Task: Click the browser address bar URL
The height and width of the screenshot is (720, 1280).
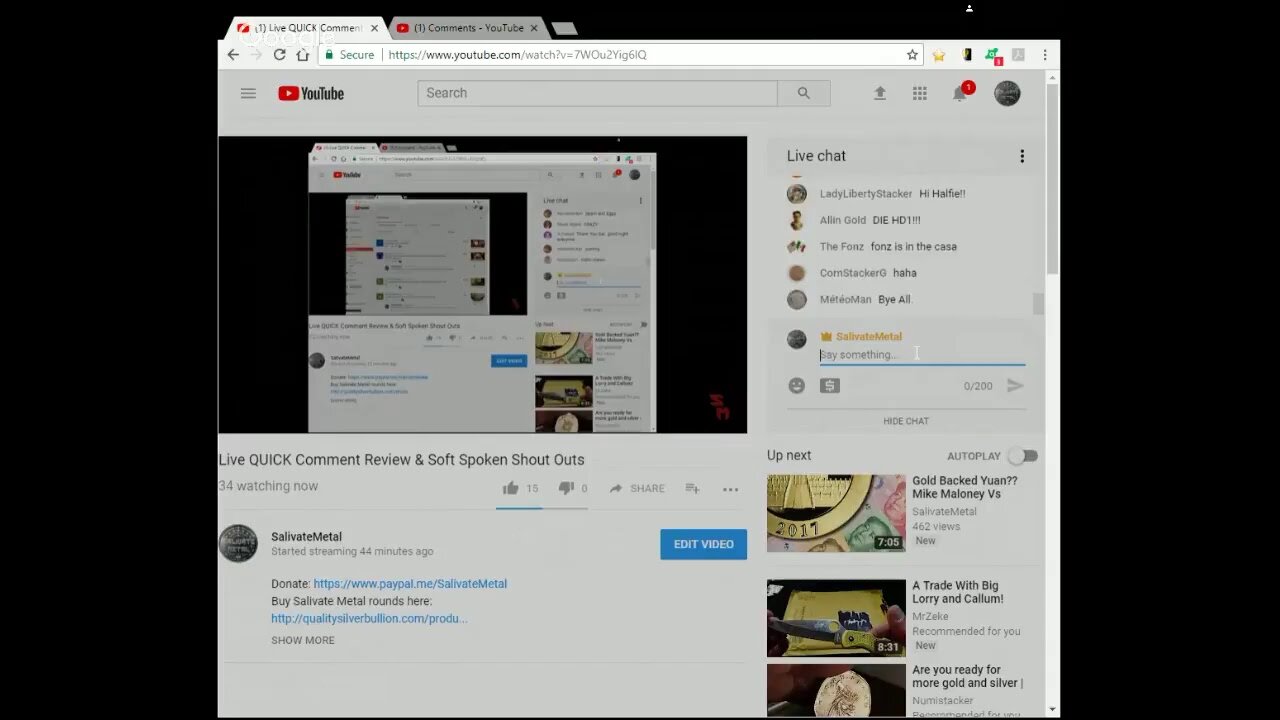Action: [517, 55]
